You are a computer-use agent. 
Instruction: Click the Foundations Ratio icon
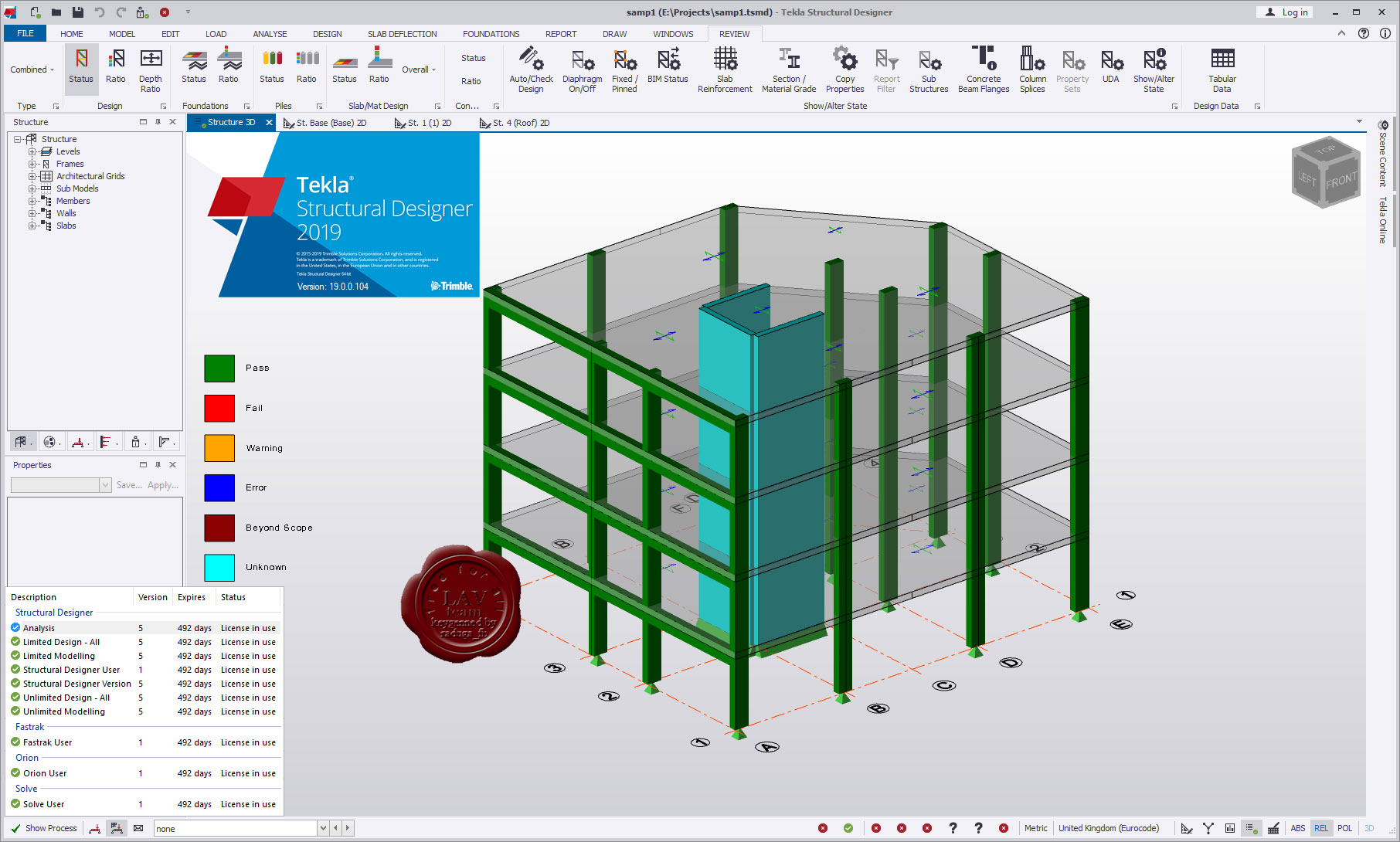pos(229,66)
